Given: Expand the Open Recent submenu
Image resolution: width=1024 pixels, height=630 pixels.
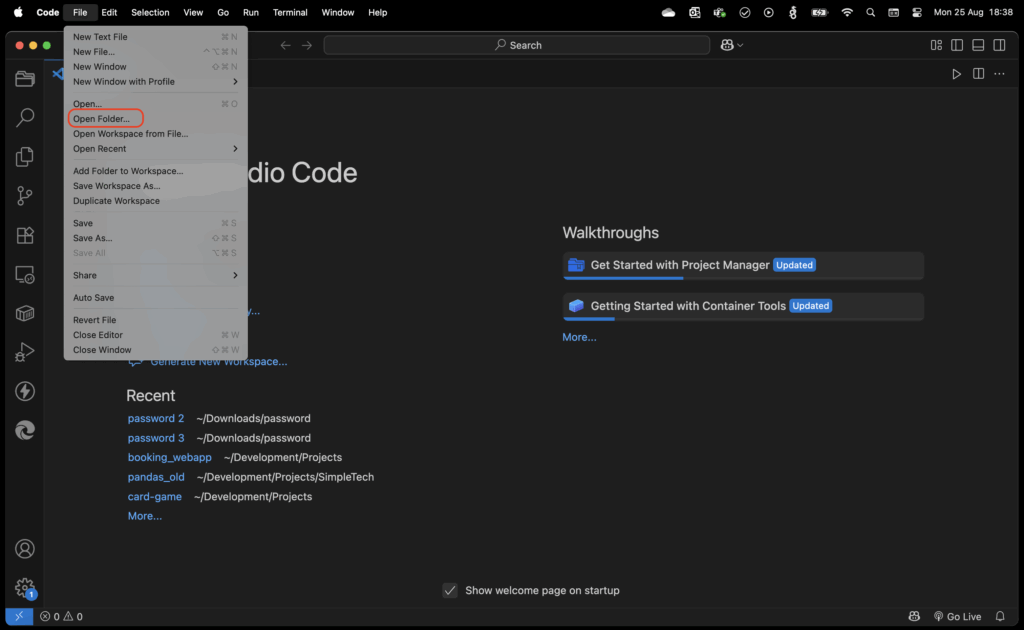Looking at the screenshot, I should click(x=155, y=149).
